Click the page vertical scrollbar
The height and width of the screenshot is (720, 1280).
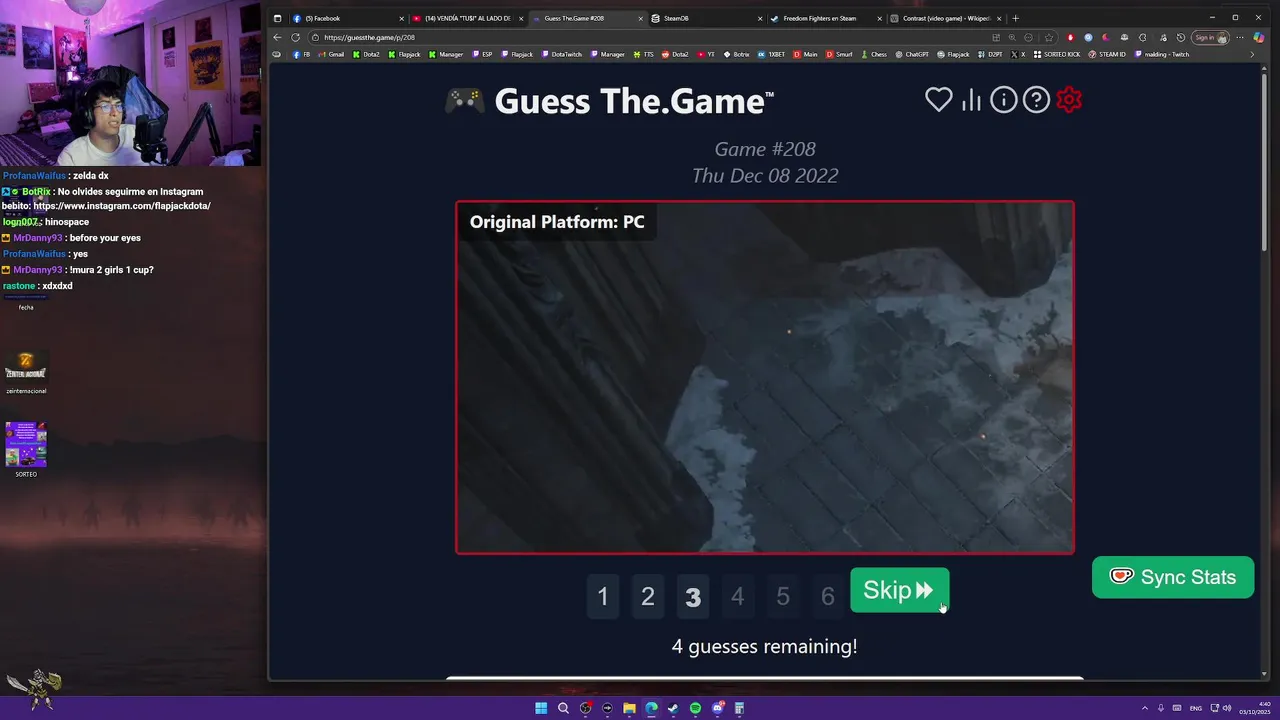pos(1264,160)
